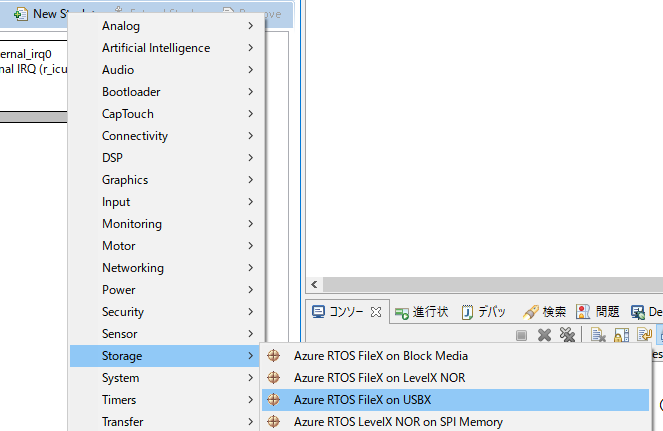Image resolution: width=663 pixels, height=431 pixels.
Task: Click the Remove All Terminated double-X icon
Action: click(567, 335)
